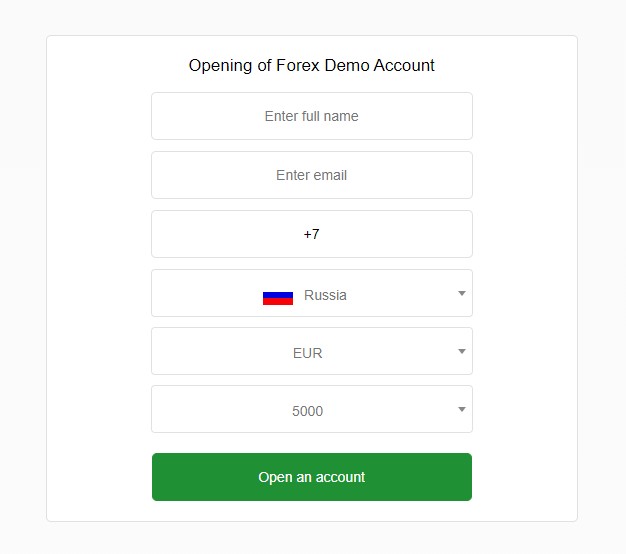This screenshot has height=554, width=626.
Task: Click the Open an account button
Action: (x=312, y=477)
